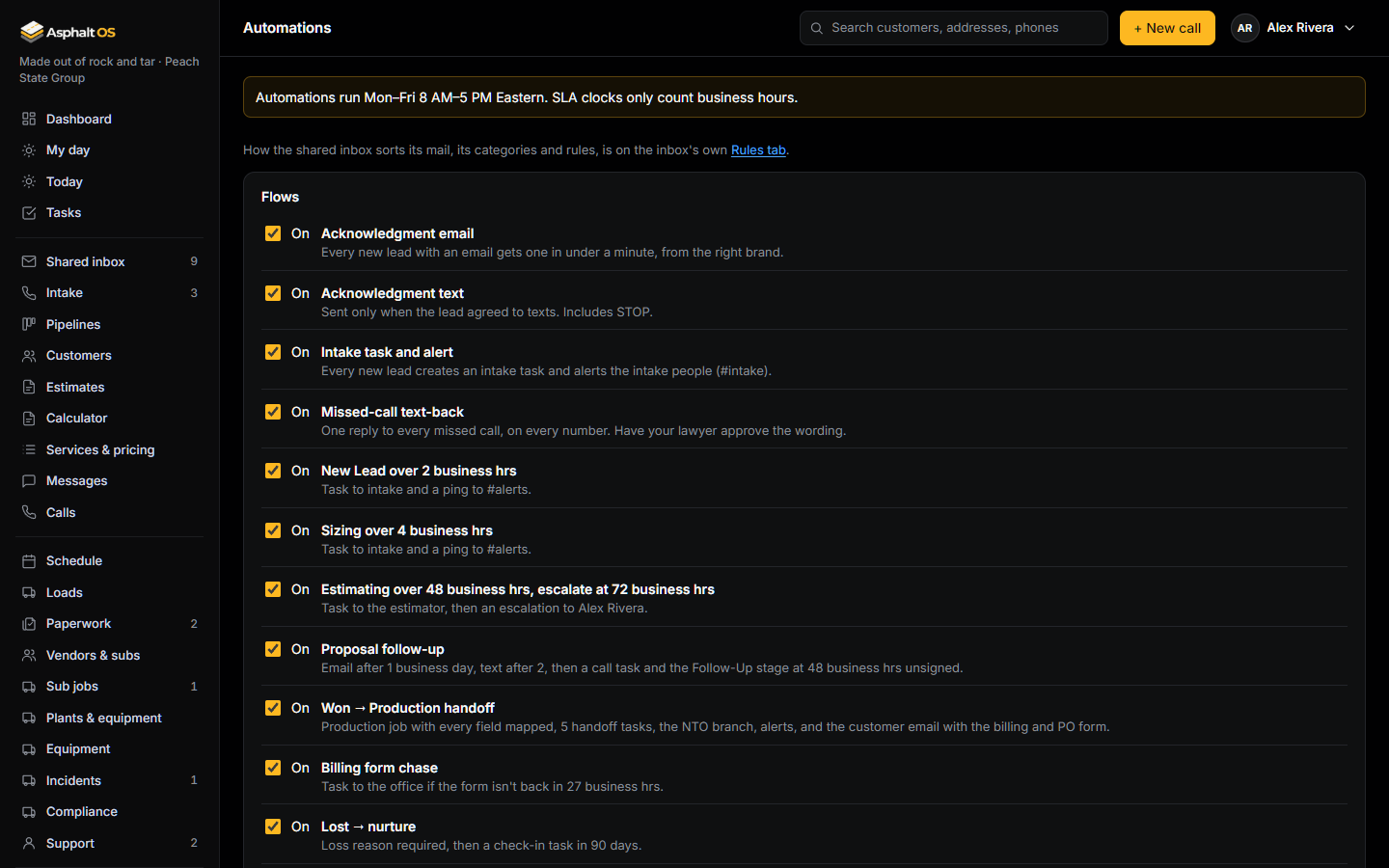
Task: Click the Paperwork clipboard icon
Action: [29, 624]
